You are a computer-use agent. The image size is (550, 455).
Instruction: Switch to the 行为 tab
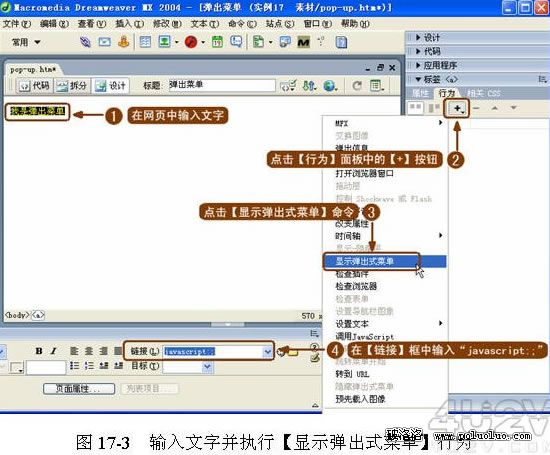(447, 93)
